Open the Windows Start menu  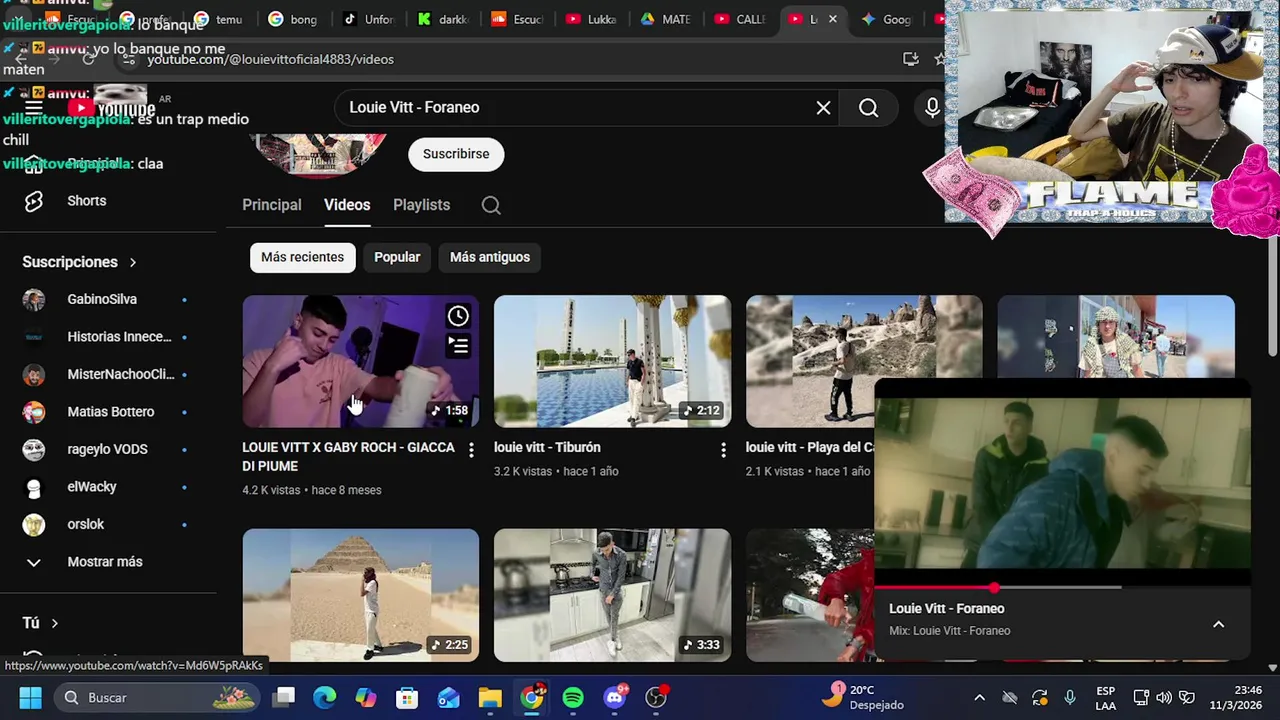30,697
